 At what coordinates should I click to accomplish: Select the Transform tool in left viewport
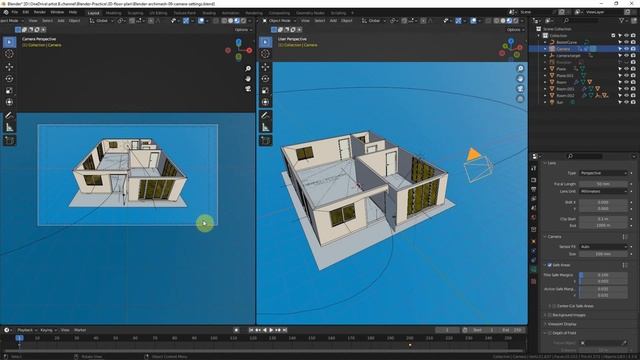pos(9,102)
